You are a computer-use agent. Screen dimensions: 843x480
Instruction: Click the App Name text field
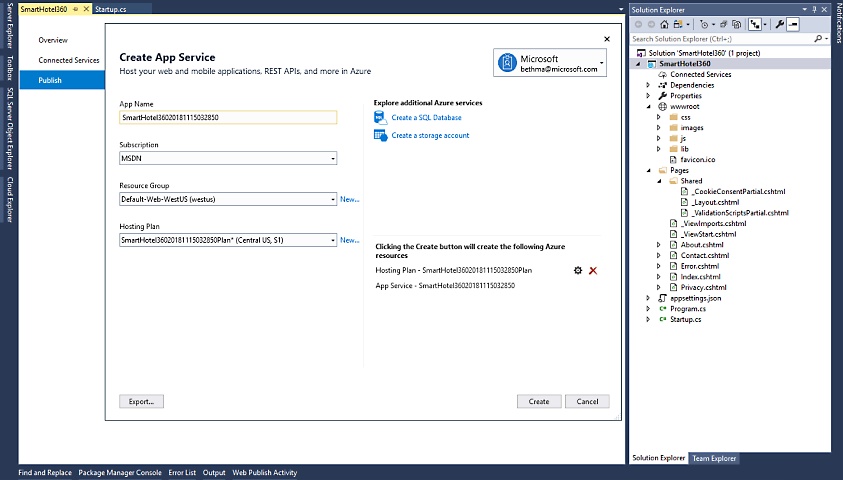228,117
